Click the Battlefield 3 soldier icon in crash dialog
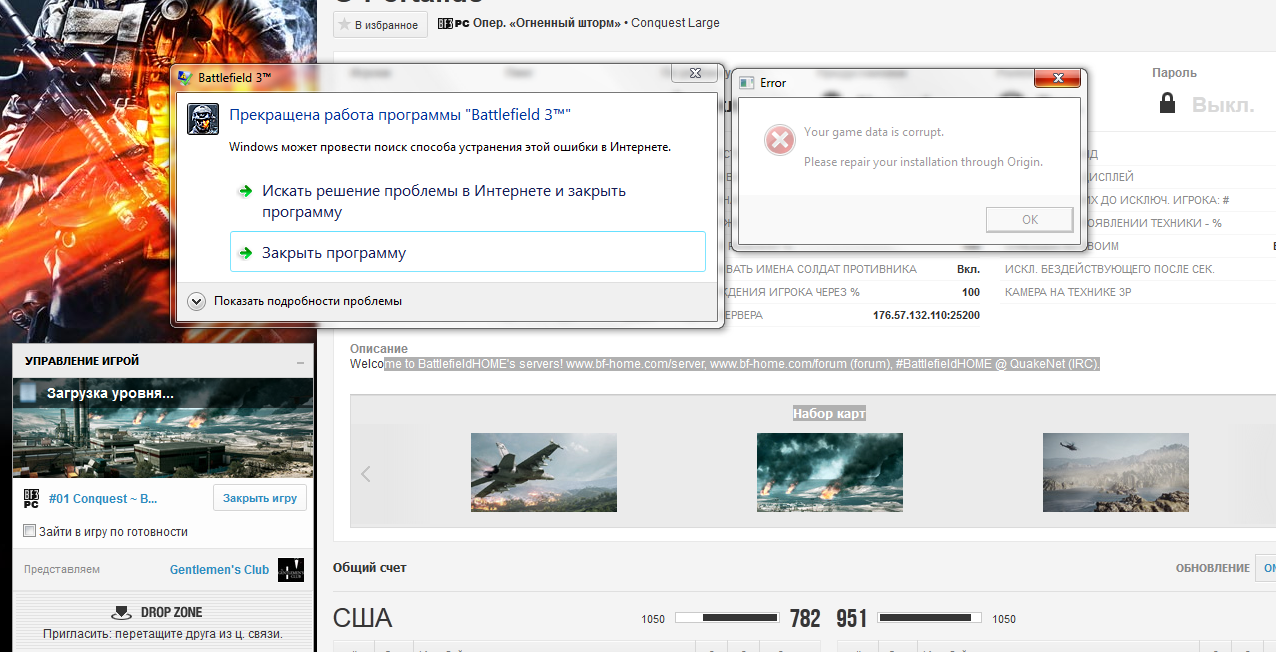Image resolution: width=1276 pixels, height=653 pixels. (x=203, y=119)
